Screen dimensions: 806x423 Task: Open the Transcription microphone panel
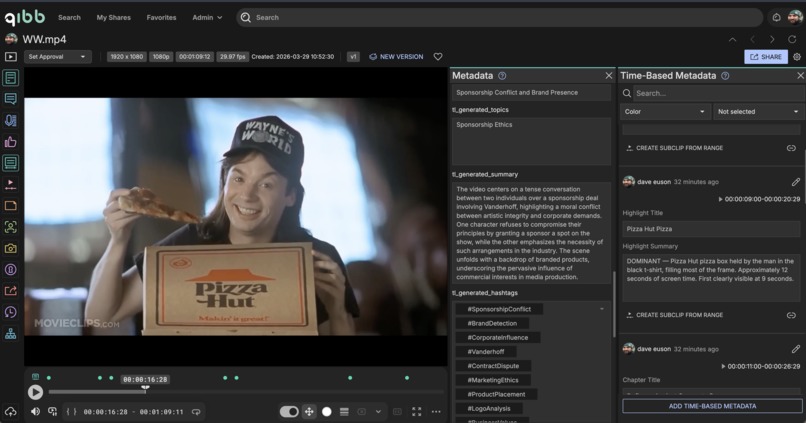pos(10,120)
